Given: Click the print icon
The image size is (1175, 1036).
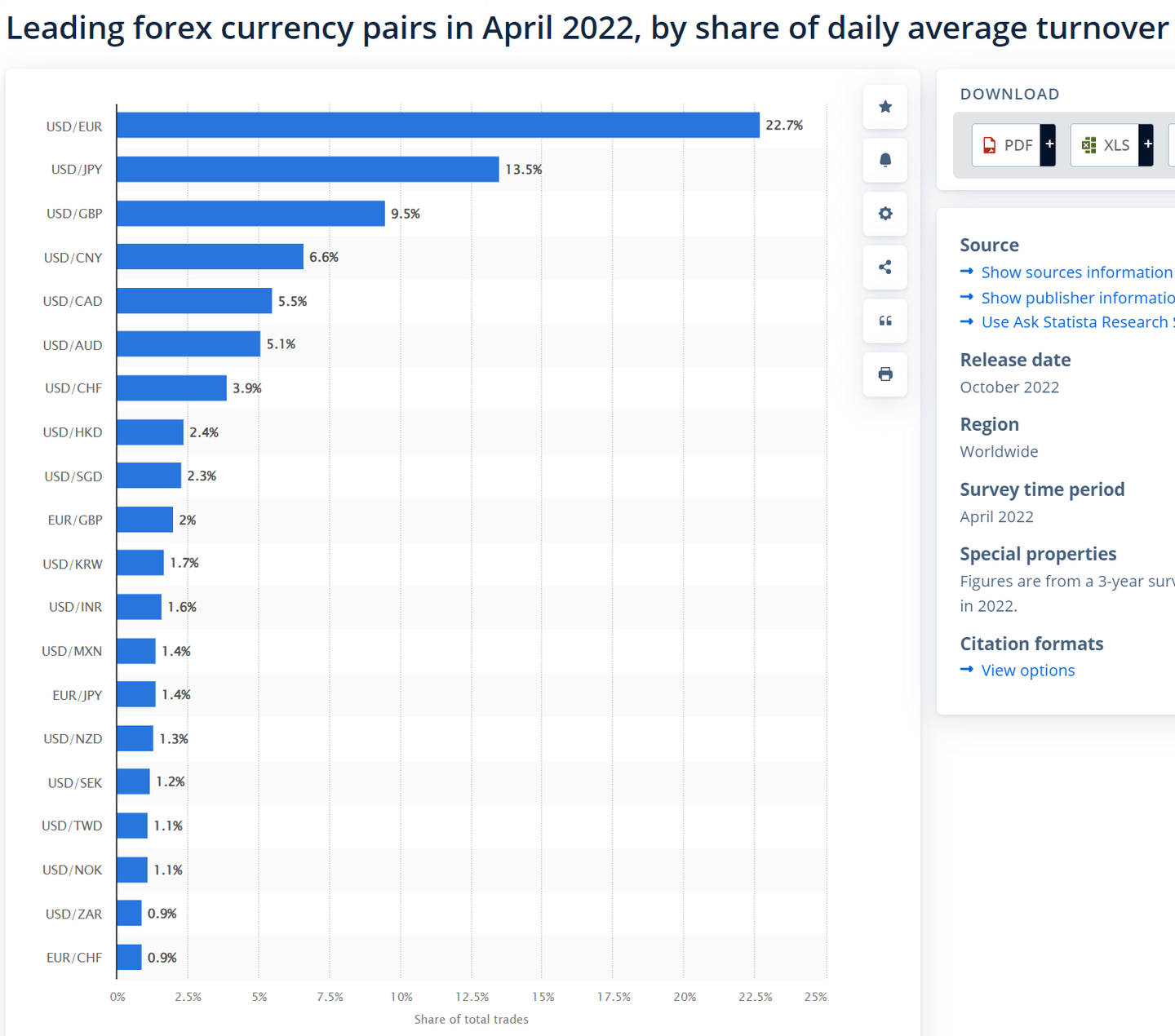Looking at the screenshot, I should pos(885,374).
